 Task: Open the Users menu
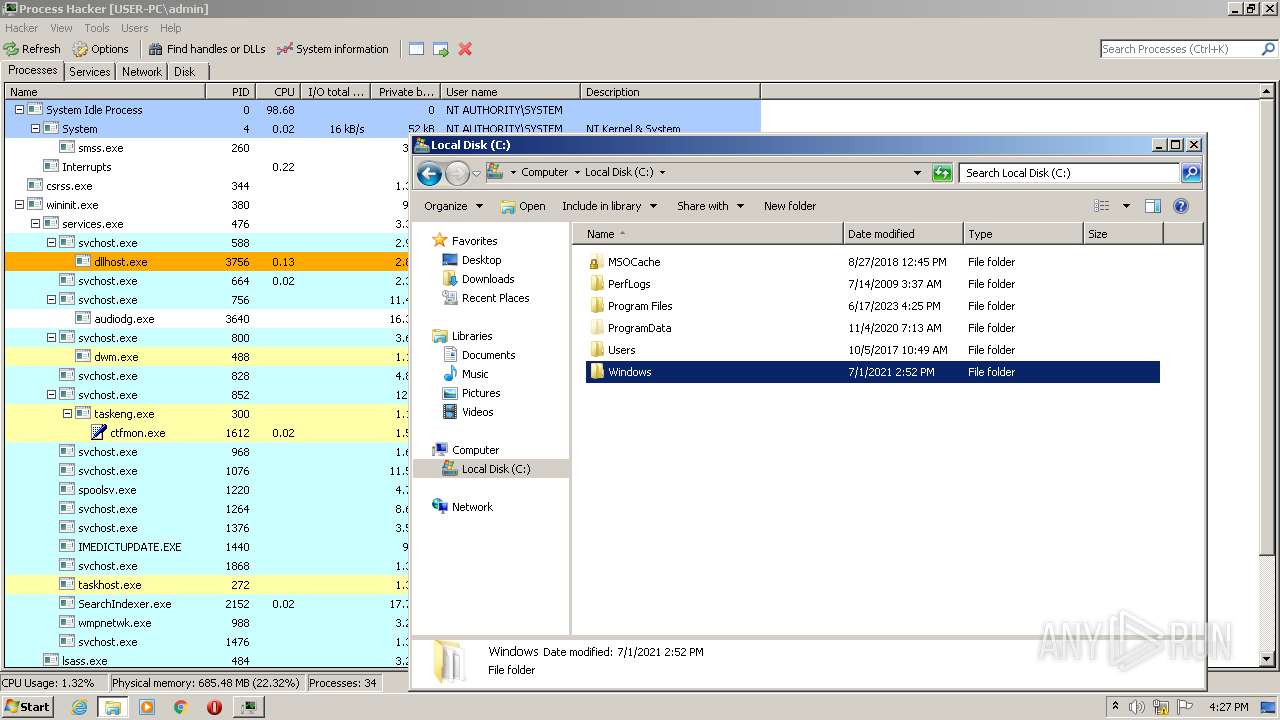coord(135,28)
